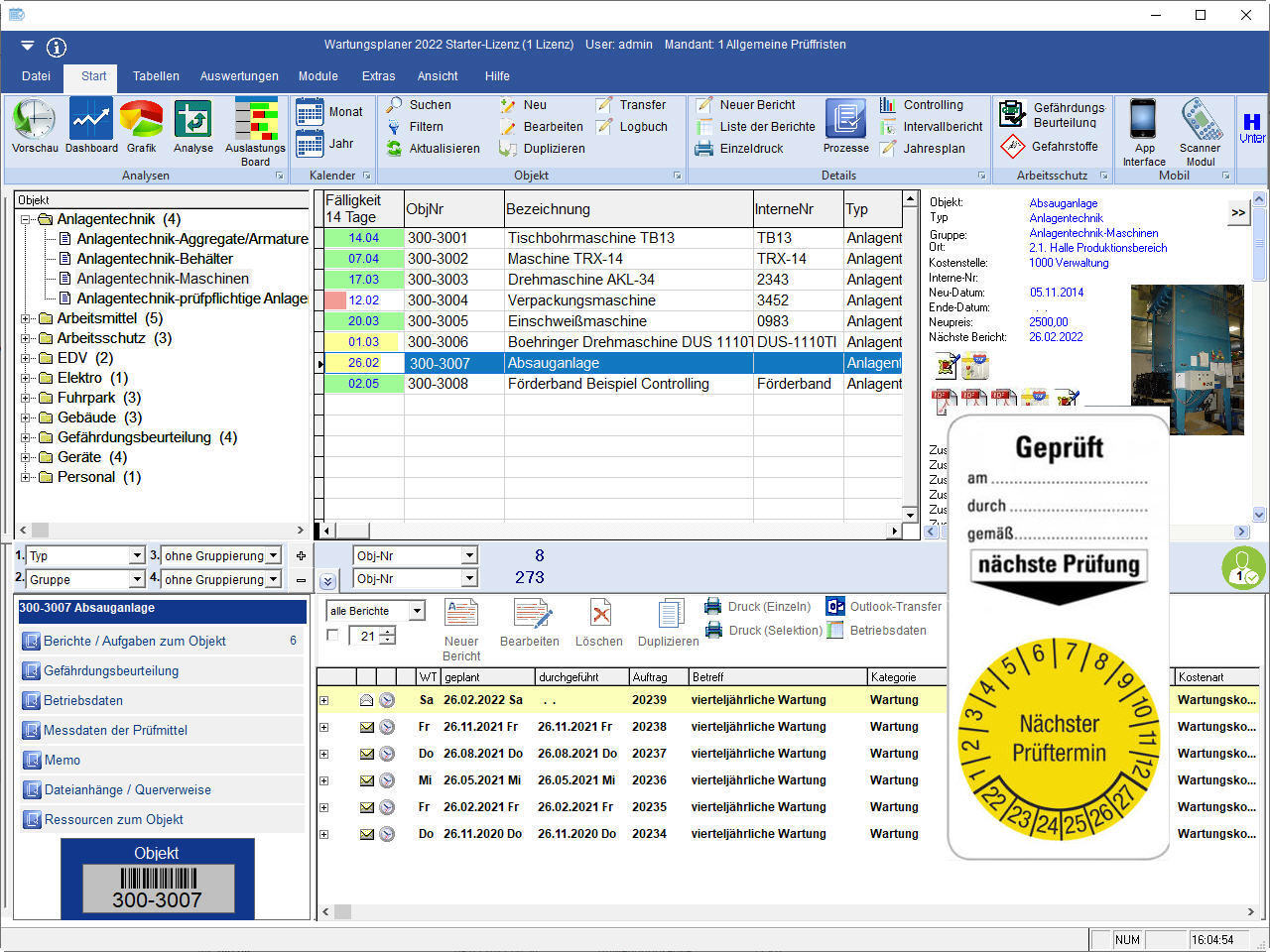
Task: Tick the checkbox beside the report number spinner
Action: pos(334,636)
